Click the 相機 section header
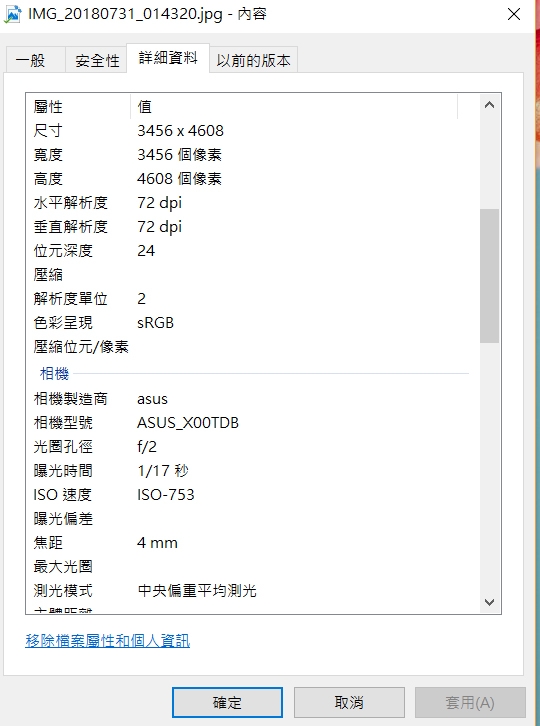Viewport: 540px width, 726px height. 54,373
